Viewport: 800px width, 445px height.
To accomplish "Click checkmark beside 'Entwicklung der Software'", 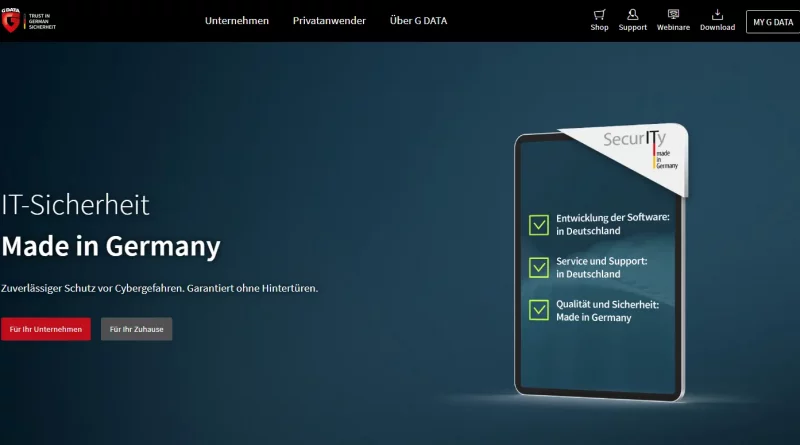I will click(x=539, y=224).
